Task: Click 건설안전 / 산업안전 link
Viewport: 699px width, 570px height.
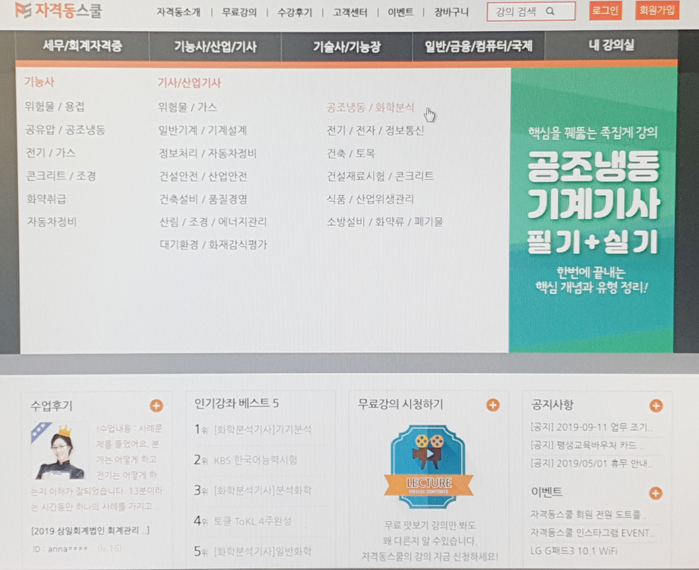Action: [x=203, y=176]
